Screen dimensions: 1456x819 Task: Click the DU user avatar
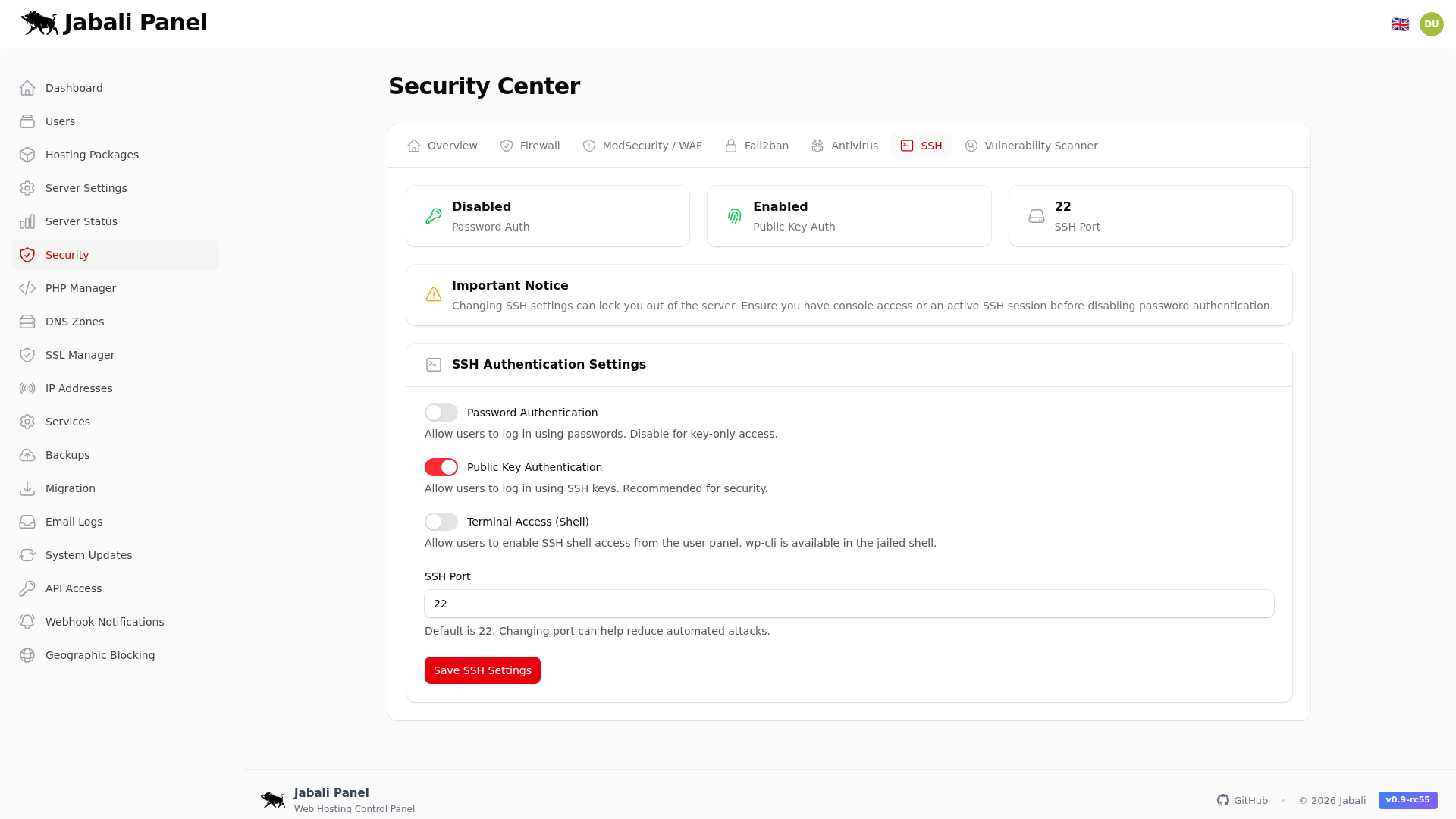click(1431, 24)
